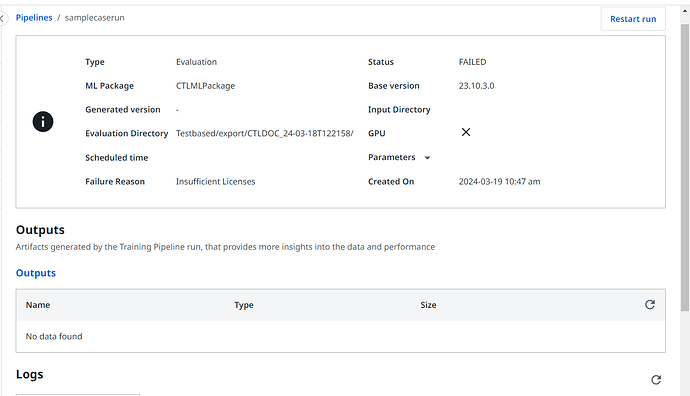Select the FAILED status value
The image size is (690, 396).
coord(472,62)
